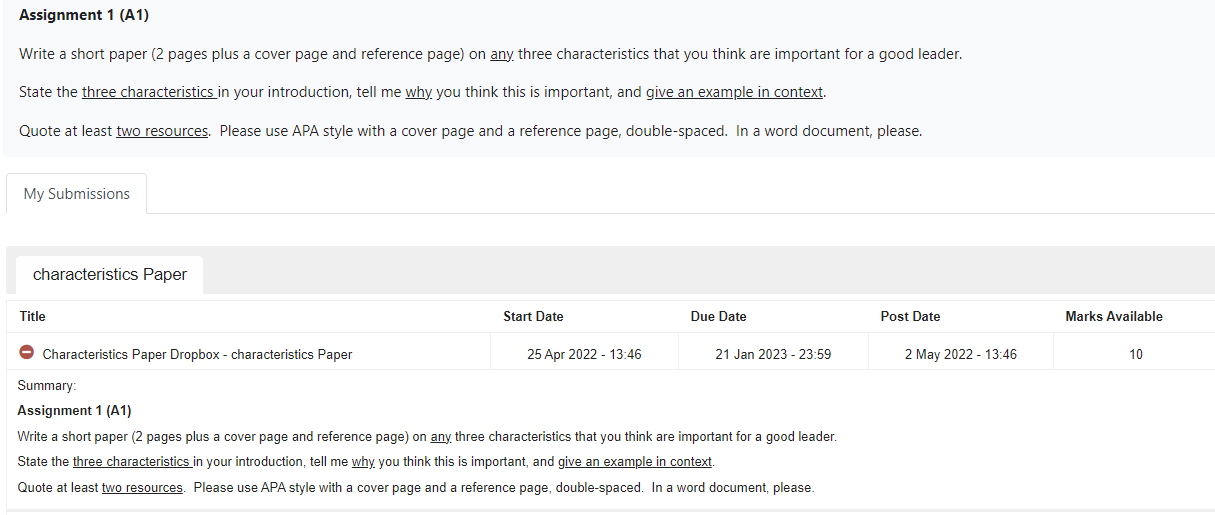Click underlined "two resources" in the top instructions
1215x515 pixels.
click(162, 131)
